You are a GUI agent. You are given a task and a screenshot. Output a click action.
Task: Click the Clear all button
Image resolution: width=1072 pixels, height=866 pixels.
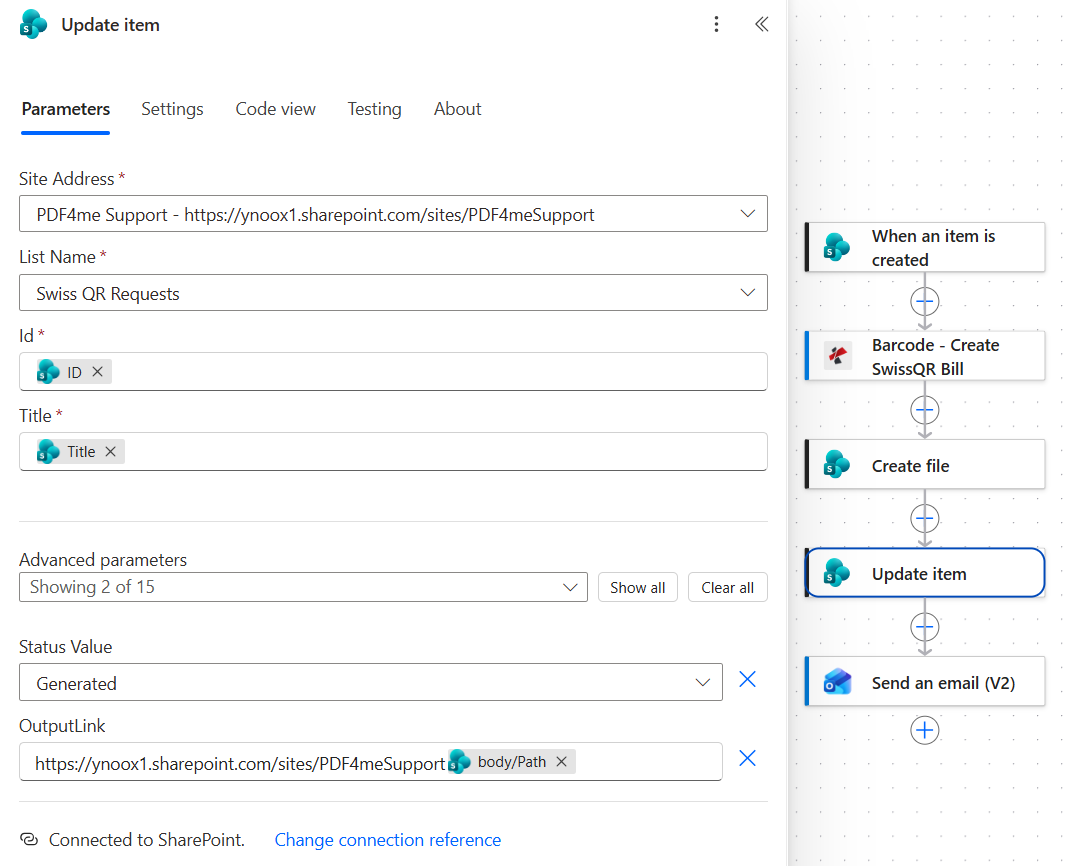[x=727, y=587]
